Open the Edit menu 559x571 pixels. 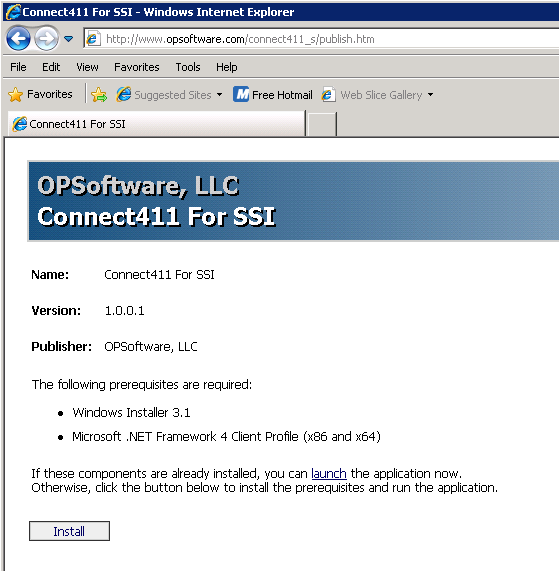click(51, 67)
